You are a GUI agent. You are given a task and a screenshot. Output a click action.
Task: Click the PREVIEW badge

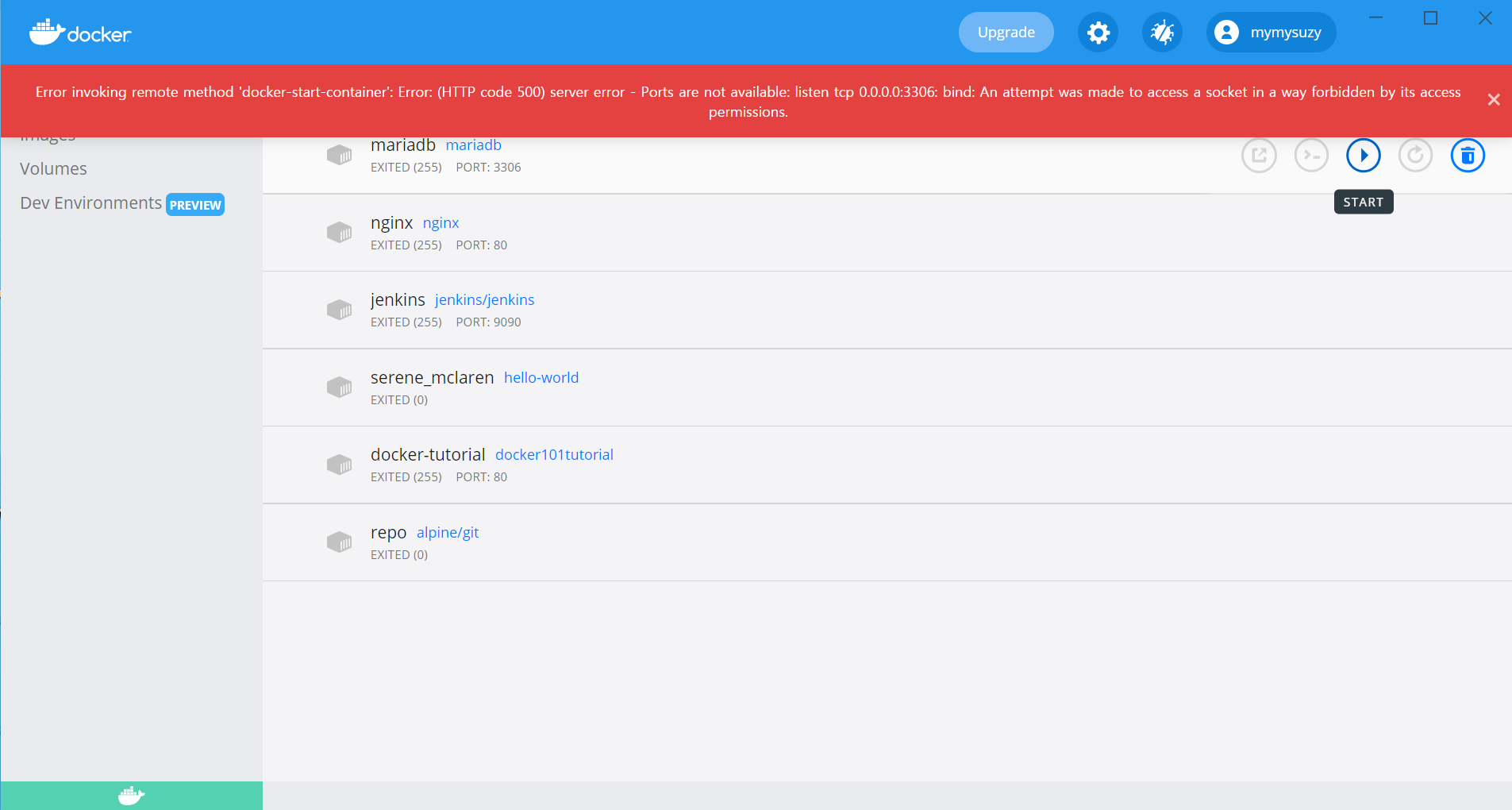195,205
